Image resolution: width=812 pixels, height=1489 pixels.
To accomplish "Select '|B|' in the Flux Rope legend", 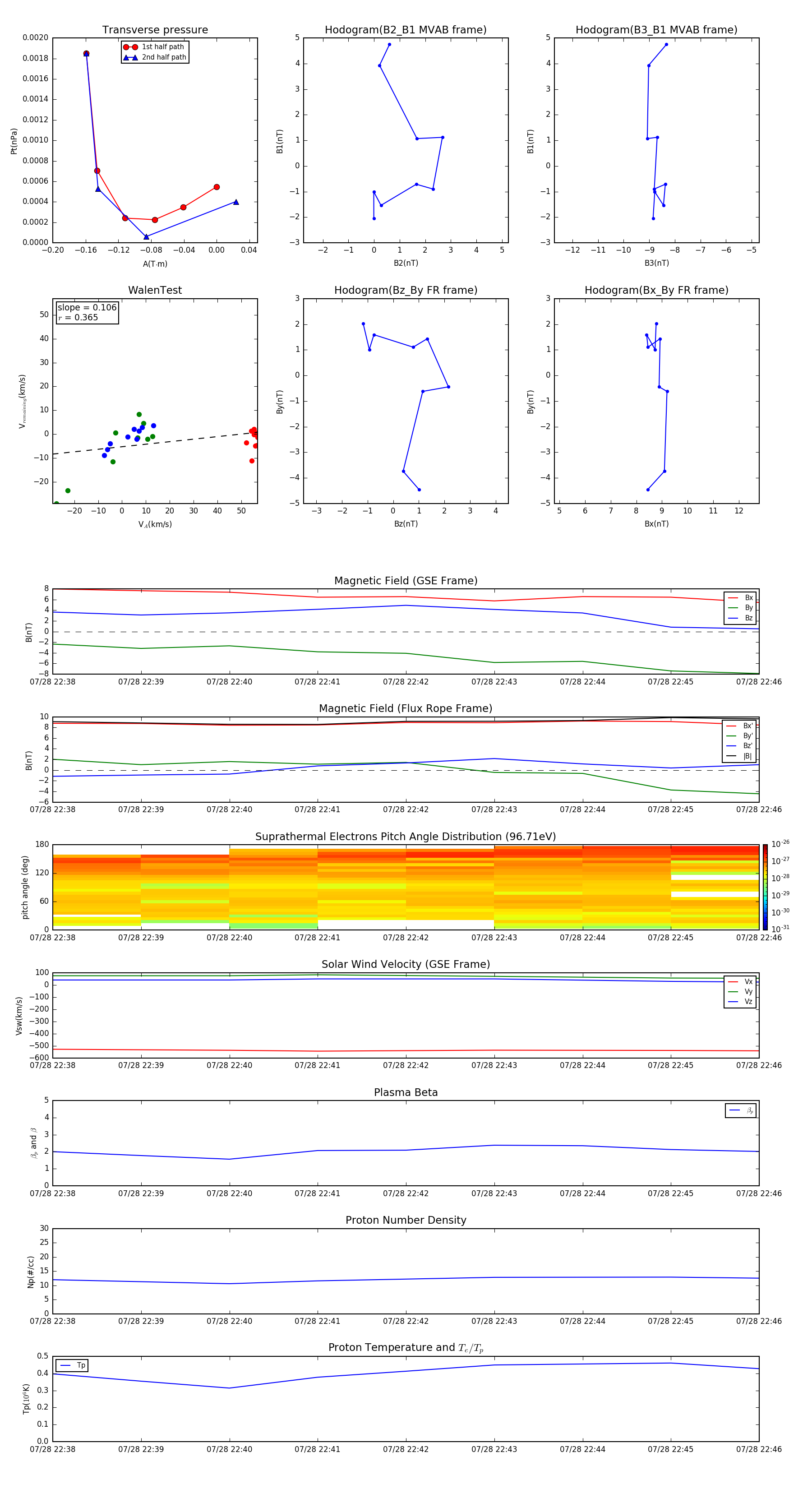I will coord(740,756).
